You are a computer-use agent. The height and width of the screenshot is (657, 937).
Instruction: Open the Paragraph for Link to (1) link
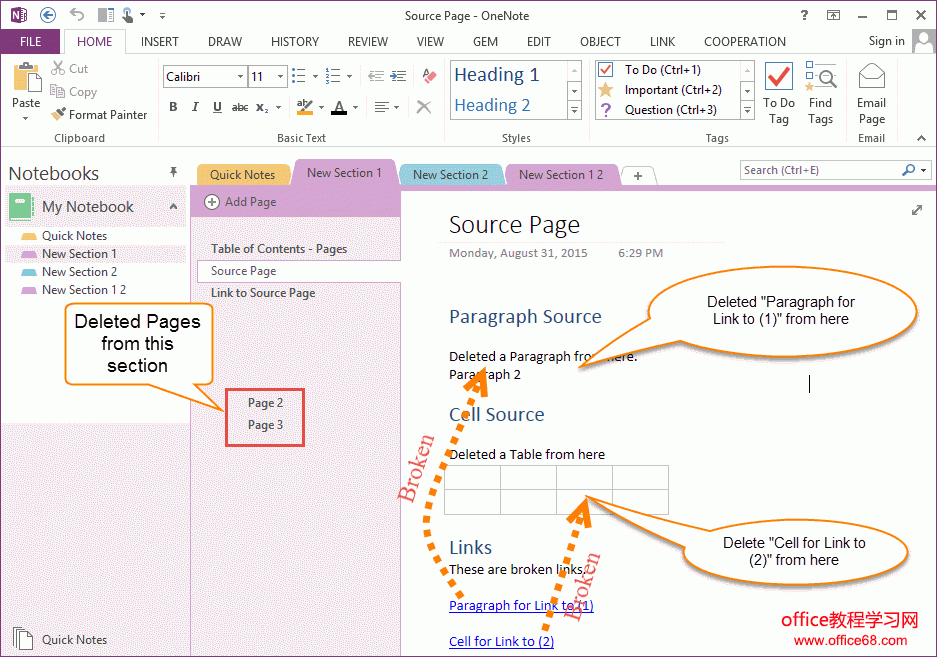pyautogui.click(x=521, y=605)
